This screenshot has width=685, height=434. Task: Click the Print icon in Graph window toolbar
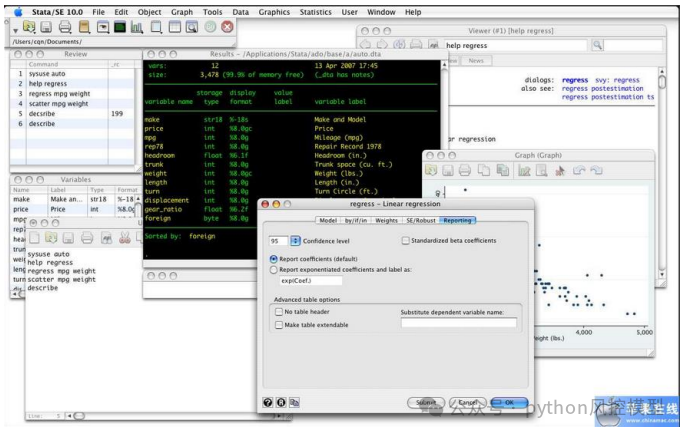point(465,170)
